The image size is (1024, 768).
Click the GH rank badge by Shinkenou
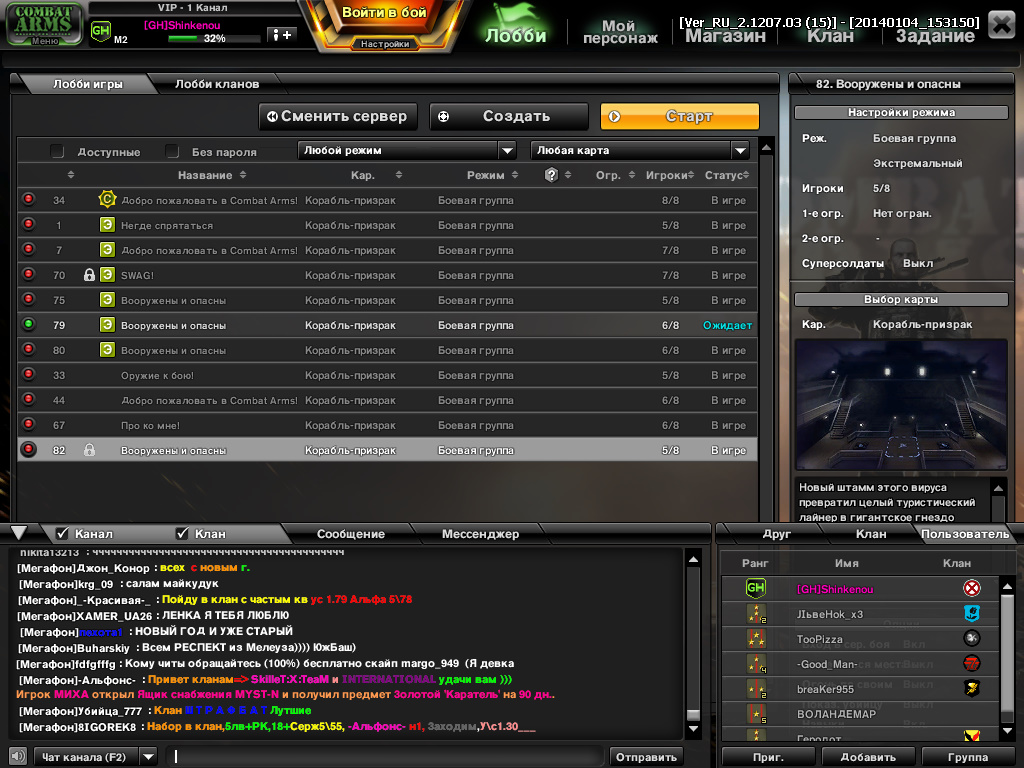click(x=101, y=31)
